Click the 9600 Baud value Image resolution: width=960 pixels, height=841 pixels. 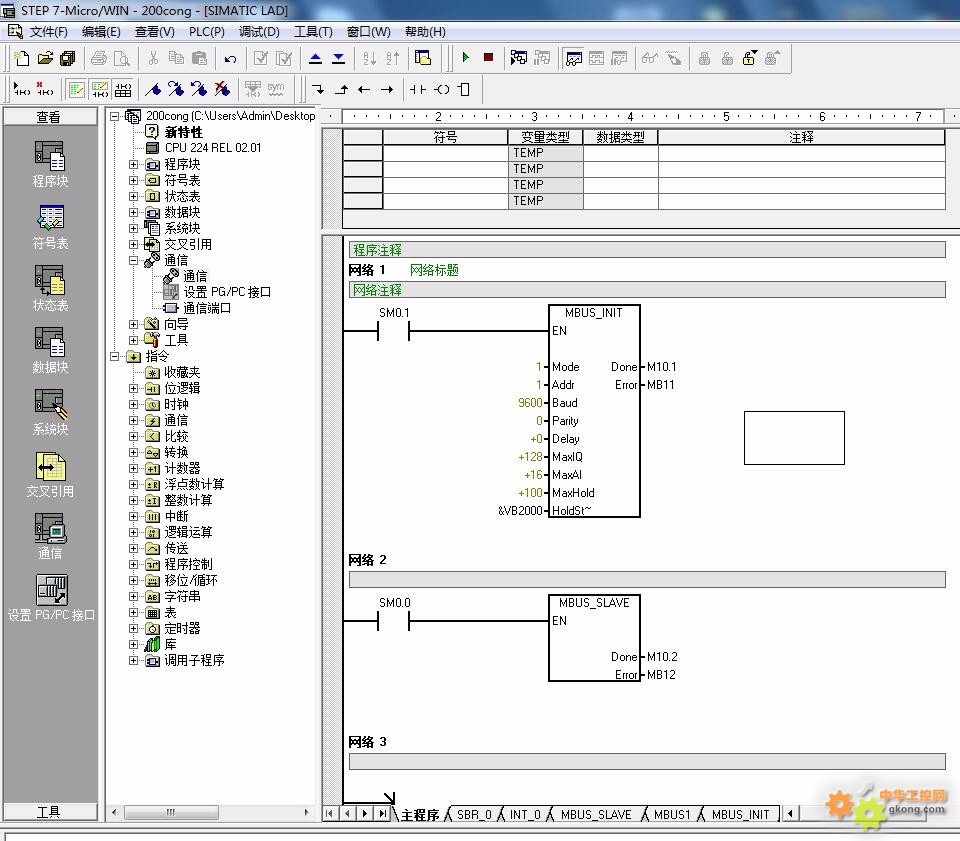click(530, 403)
